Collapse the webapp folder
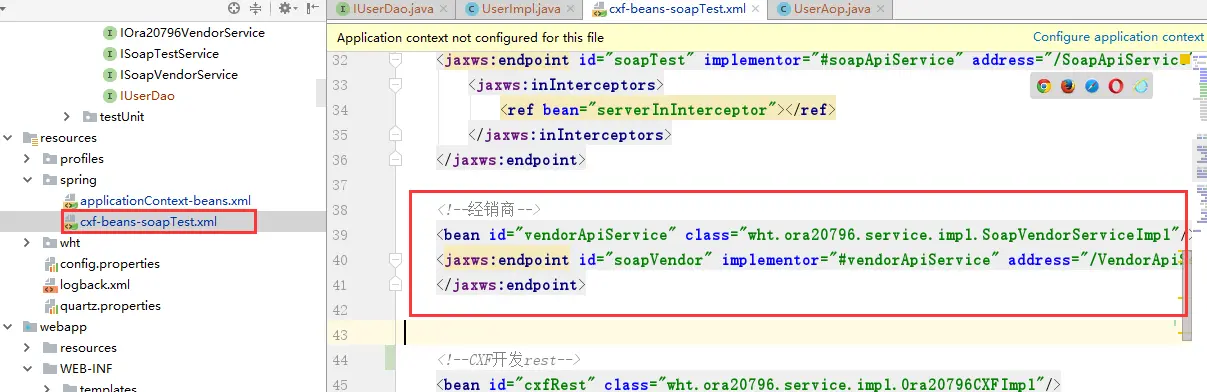The image size is (1207, 392). [x=8, y=327]
